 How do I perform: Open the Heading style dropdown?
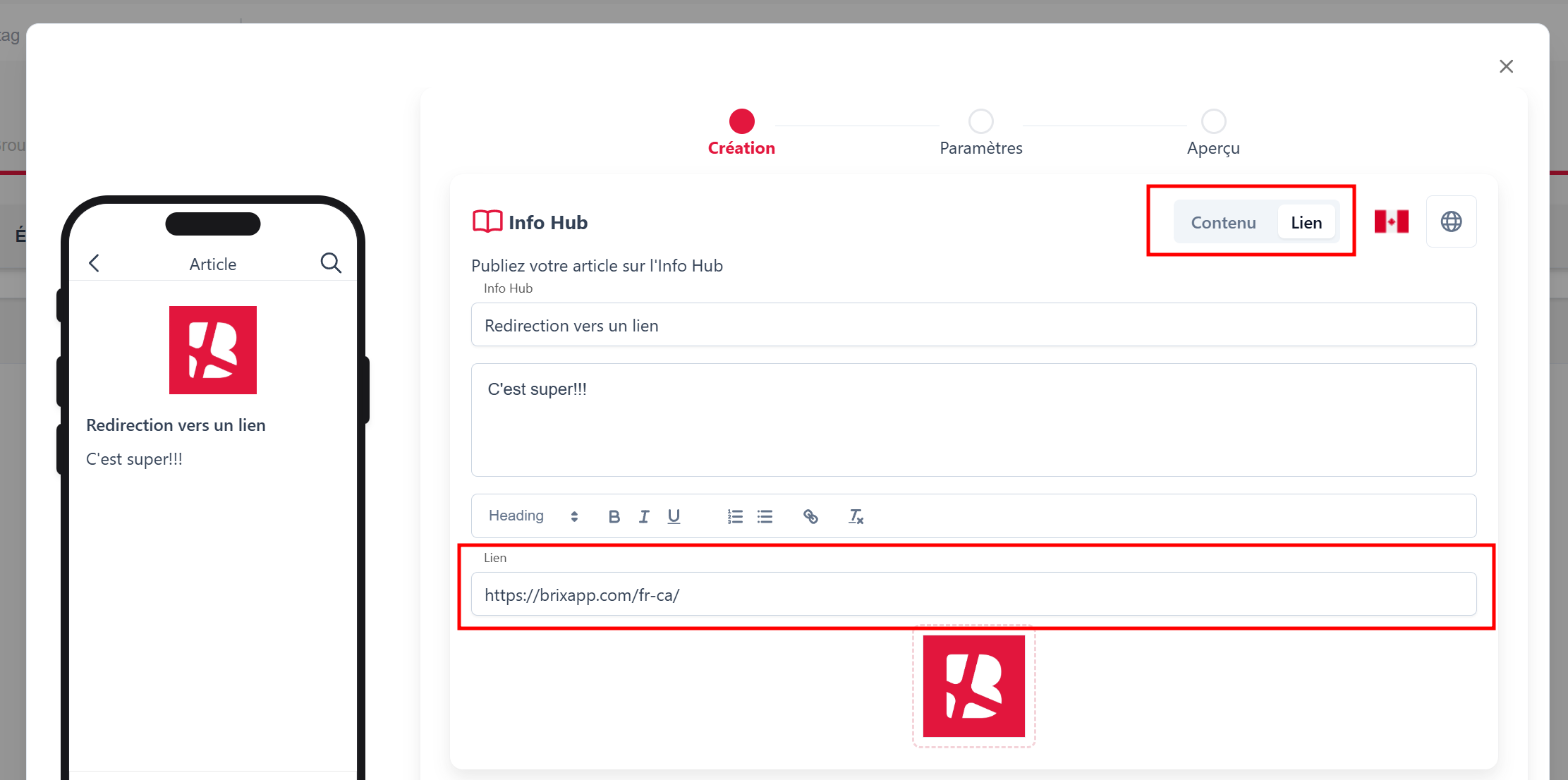(533, 516)
